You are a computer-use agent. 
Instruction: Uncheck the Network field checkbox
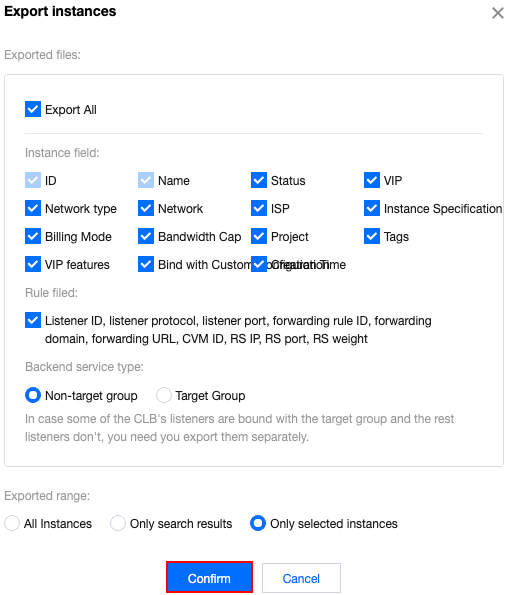pyautogui.click(x=146, y=208)
